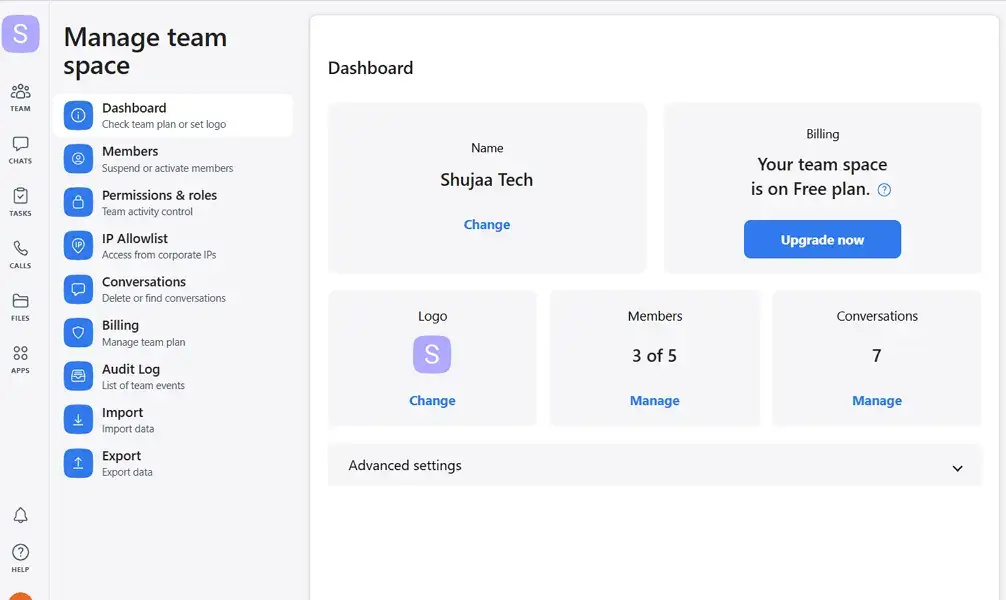
Task: Click Manage link under Members count
Action: coord(654,401)
